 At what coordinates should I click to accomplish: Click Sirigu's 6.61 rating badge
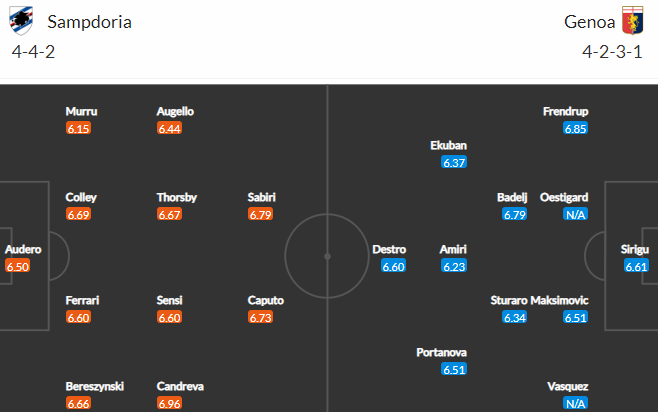point(636,266)
